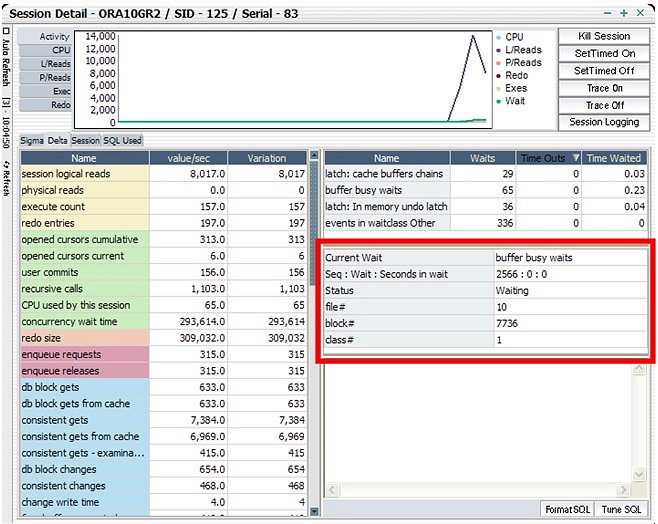Sort waits table by Name header
658x524 pixels.
pyautogui.click(x=387, y=158)
